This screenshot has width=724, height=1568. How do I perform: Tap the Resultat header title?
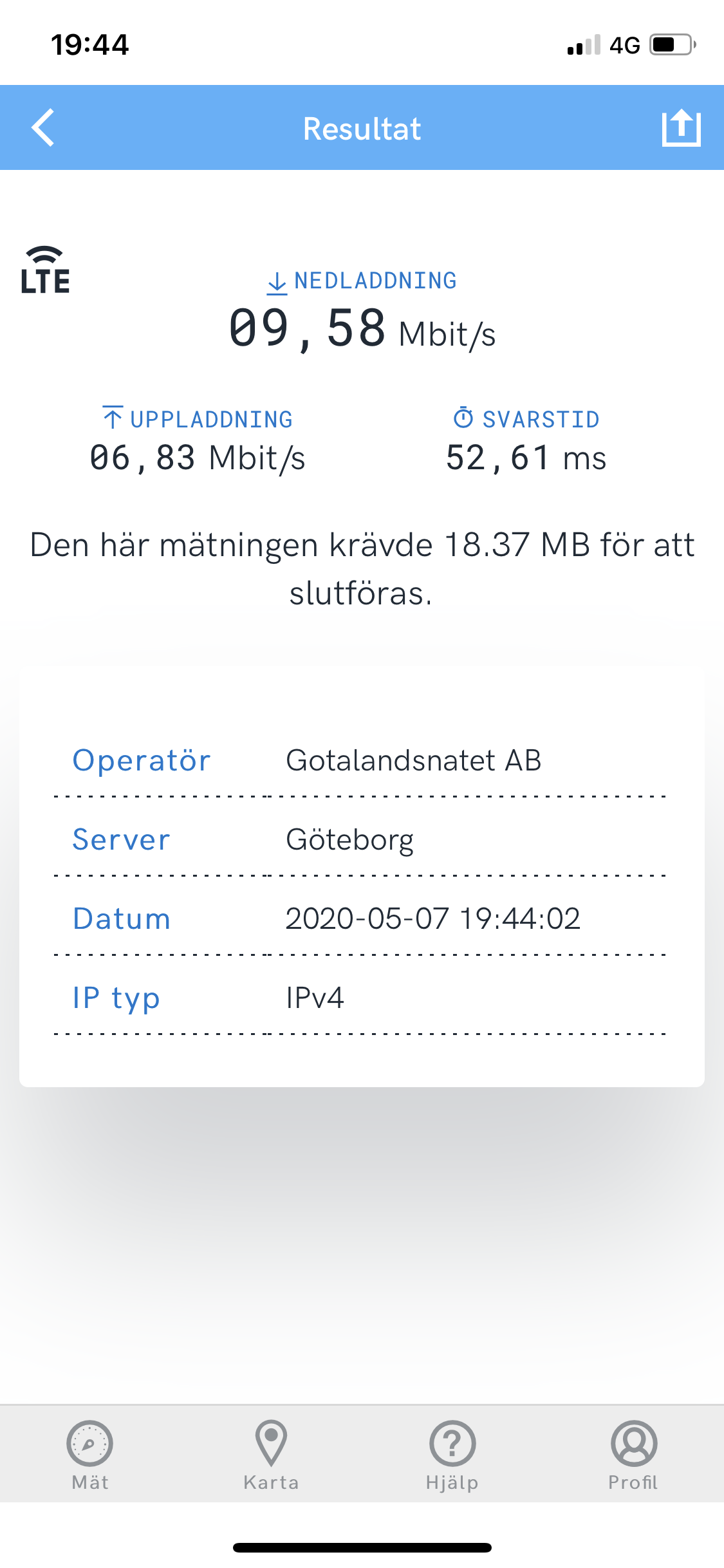coord(362,129)
